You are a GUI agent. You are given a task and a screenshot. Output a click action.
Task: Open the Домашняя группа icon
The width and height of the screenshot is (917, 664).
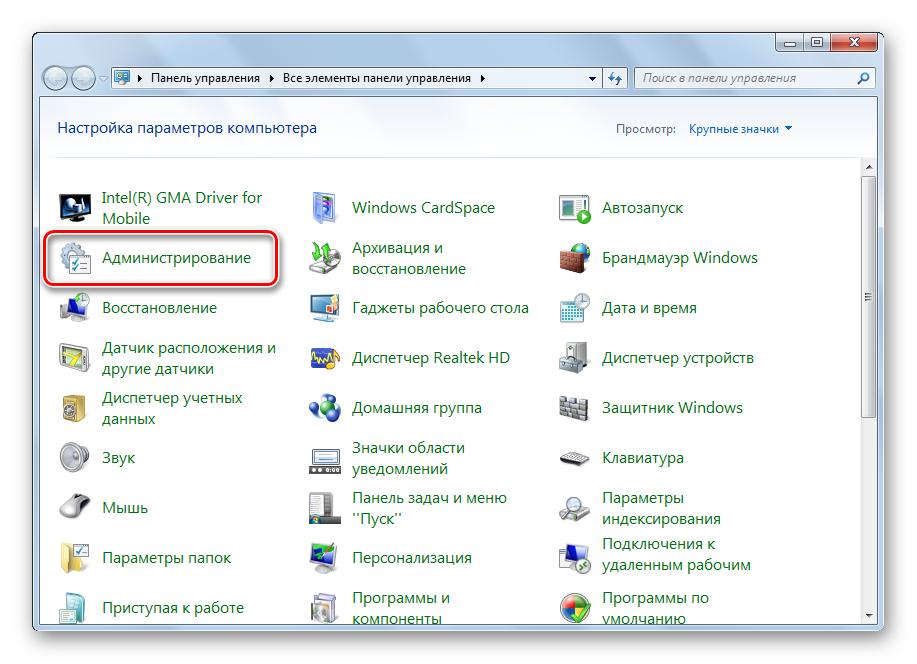click(x=325, y=408)
